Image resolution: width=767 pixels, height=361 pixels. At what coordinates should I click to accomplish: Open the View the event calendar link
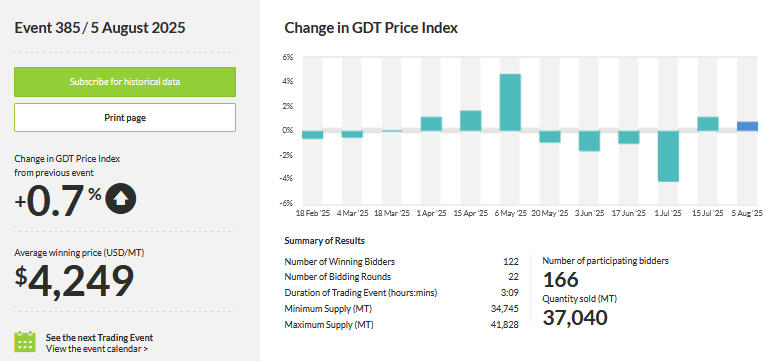(97, 349)
